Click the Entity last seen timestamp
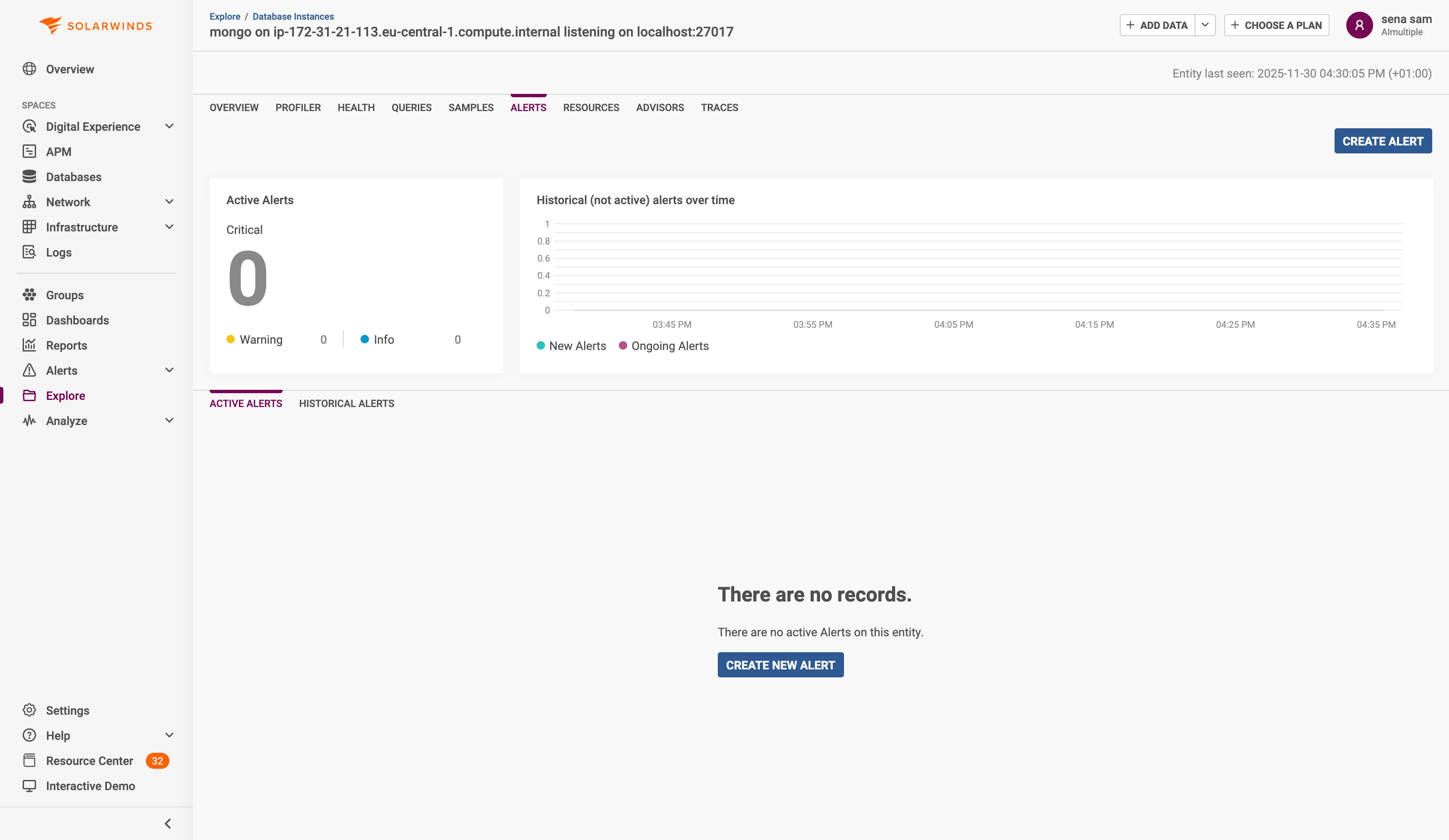The height and width of the screenshot is (840, 1449). point(1302,74)
